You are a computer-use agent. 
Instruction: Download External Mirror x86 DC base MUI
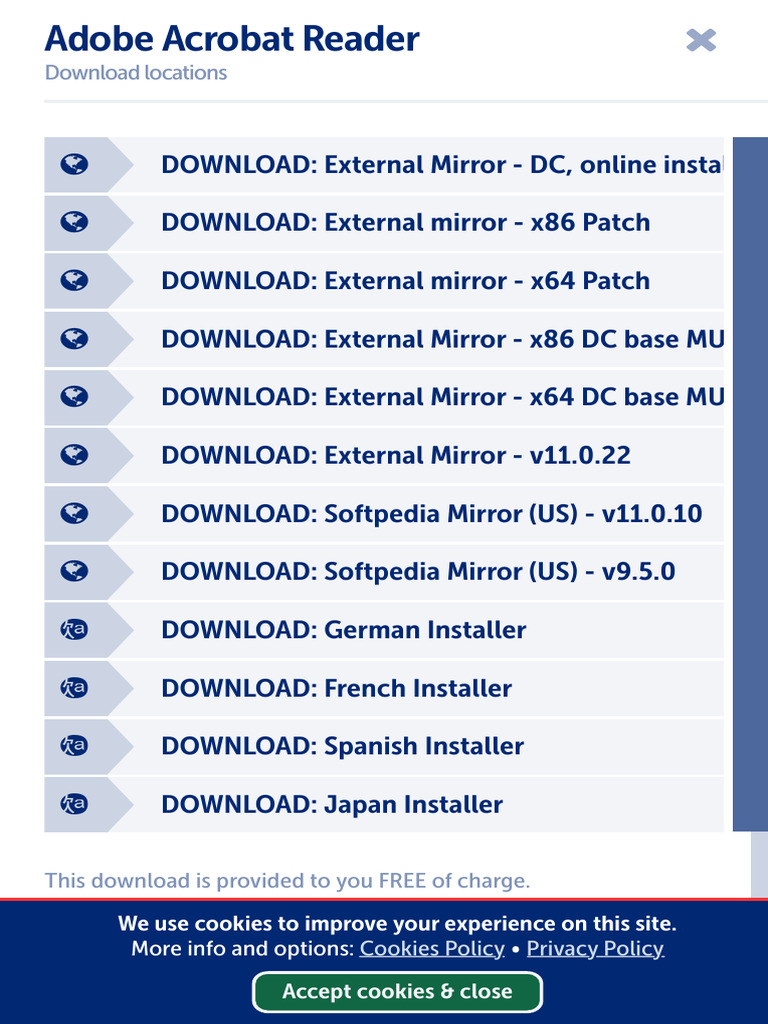(384, 339)
